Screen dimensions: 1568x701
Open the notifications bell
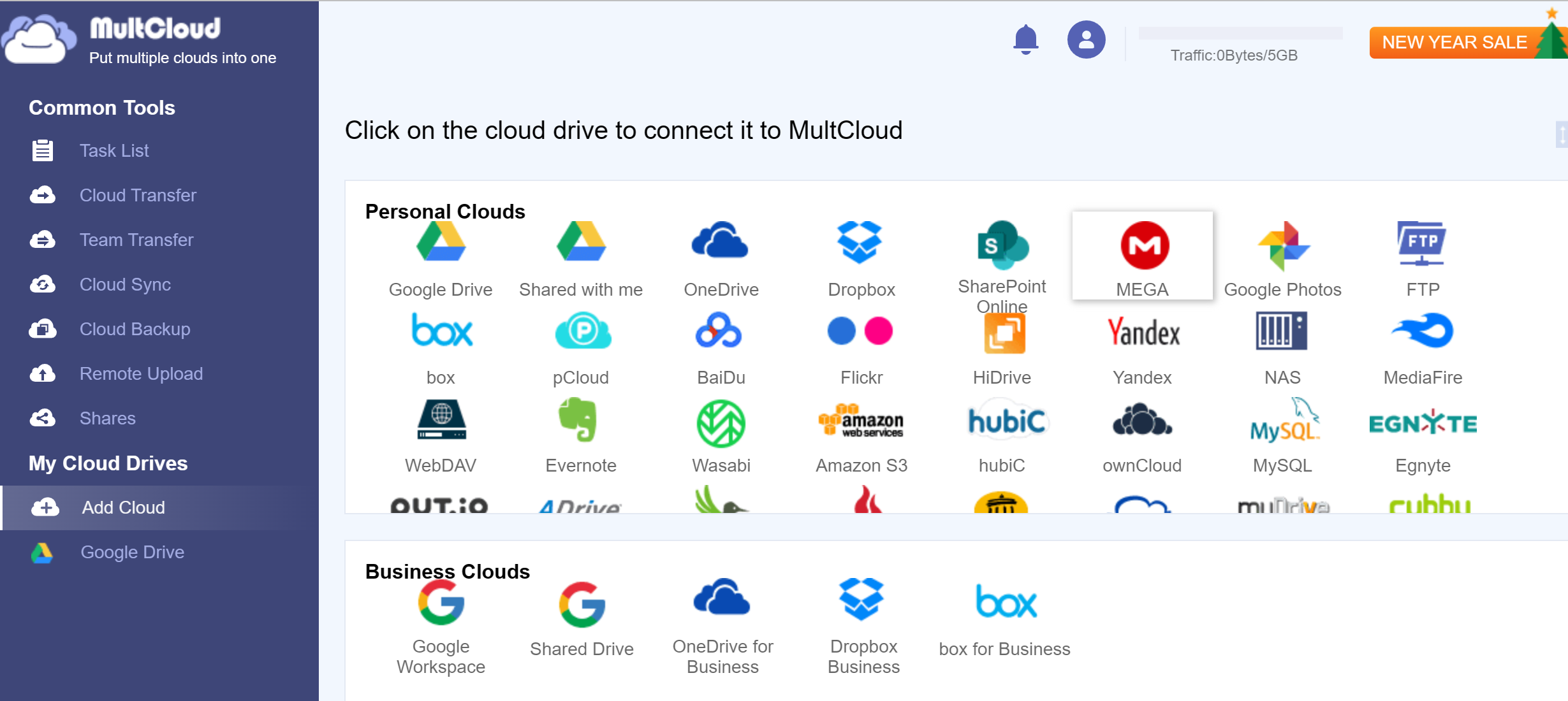(1025, 40)
